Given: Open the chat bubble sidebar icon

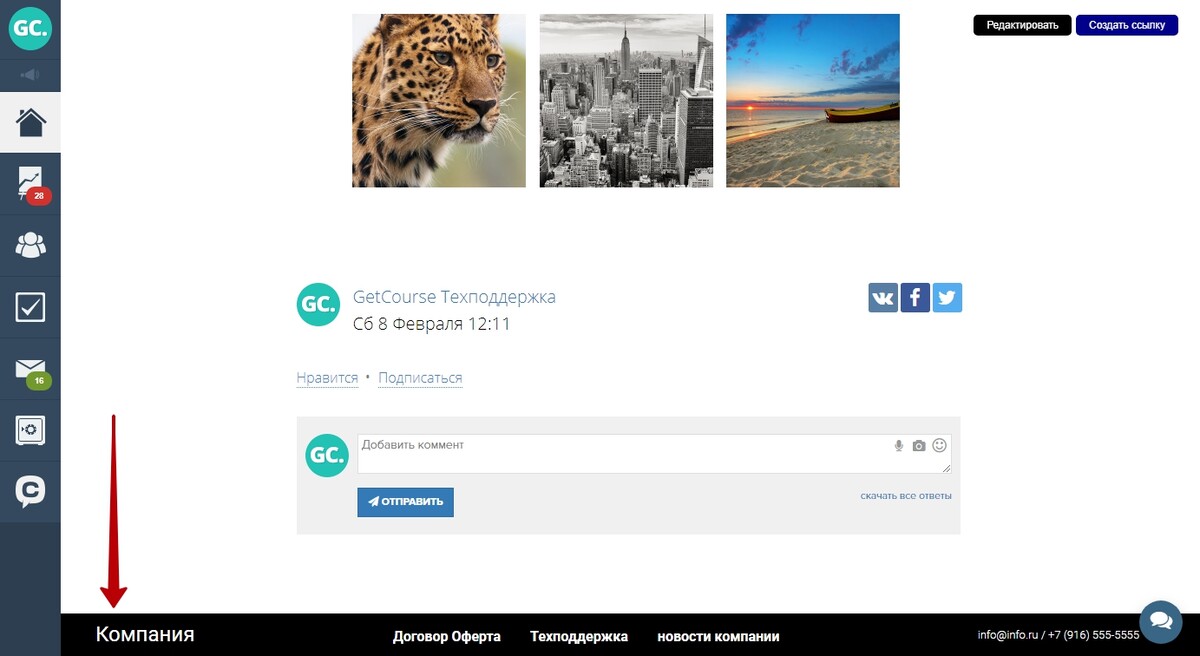Looking at the screenshot, I should [30, 491].
